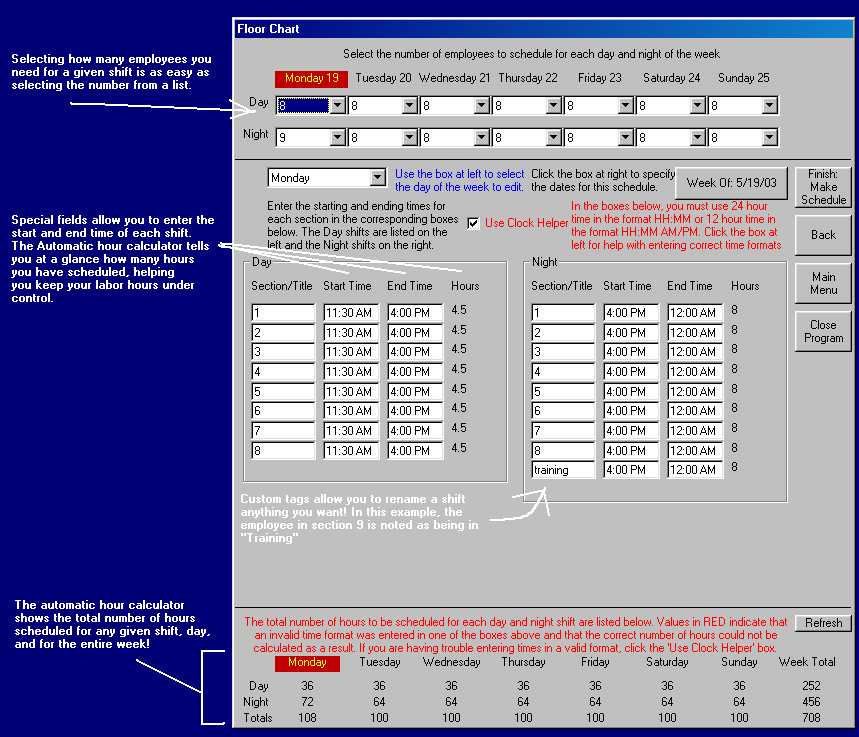Edit Day section 1 end time 4:00 PM

(x=415, y=312)
